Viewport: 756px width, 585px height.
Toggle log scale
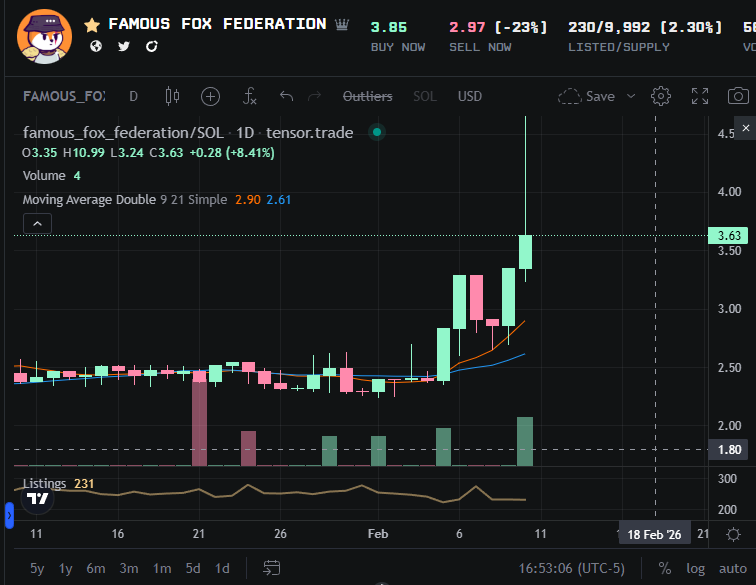pyautogui.click(x=695, y=569)
